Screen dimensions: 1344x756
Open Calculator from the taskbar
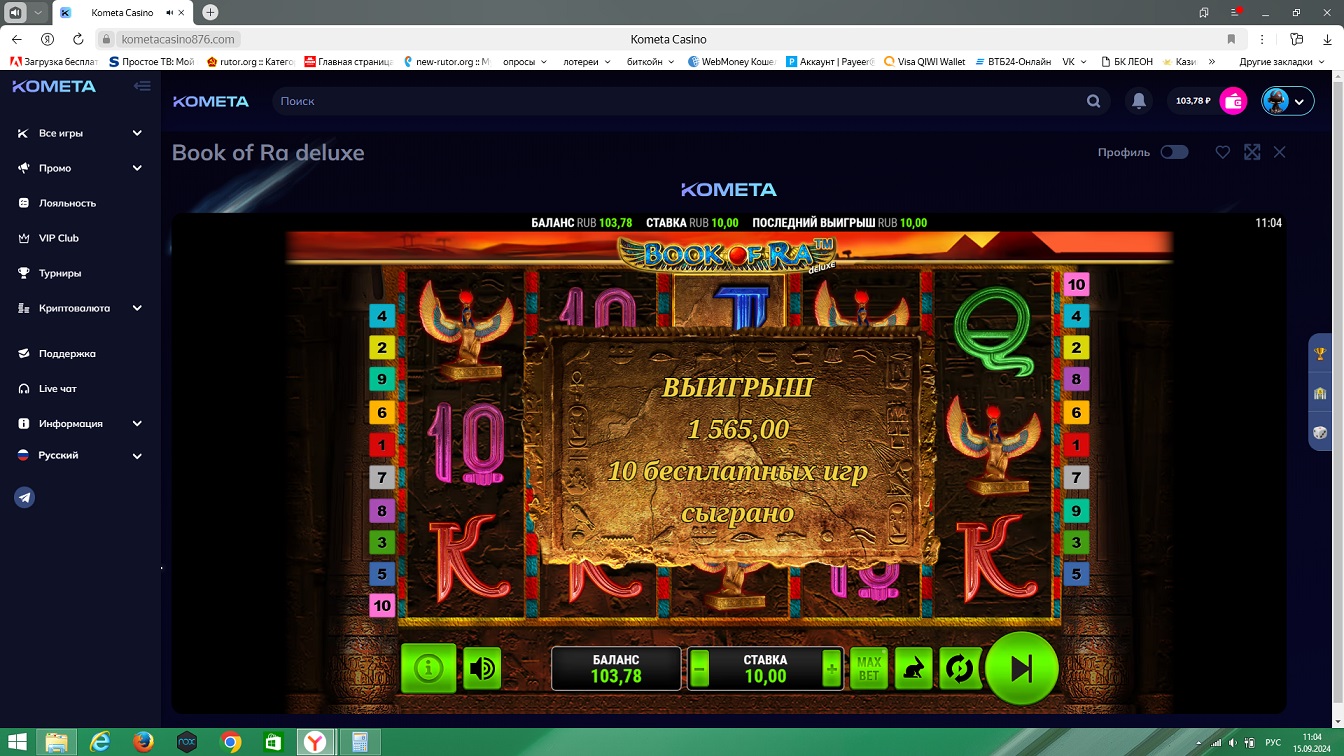coord(359,742)
